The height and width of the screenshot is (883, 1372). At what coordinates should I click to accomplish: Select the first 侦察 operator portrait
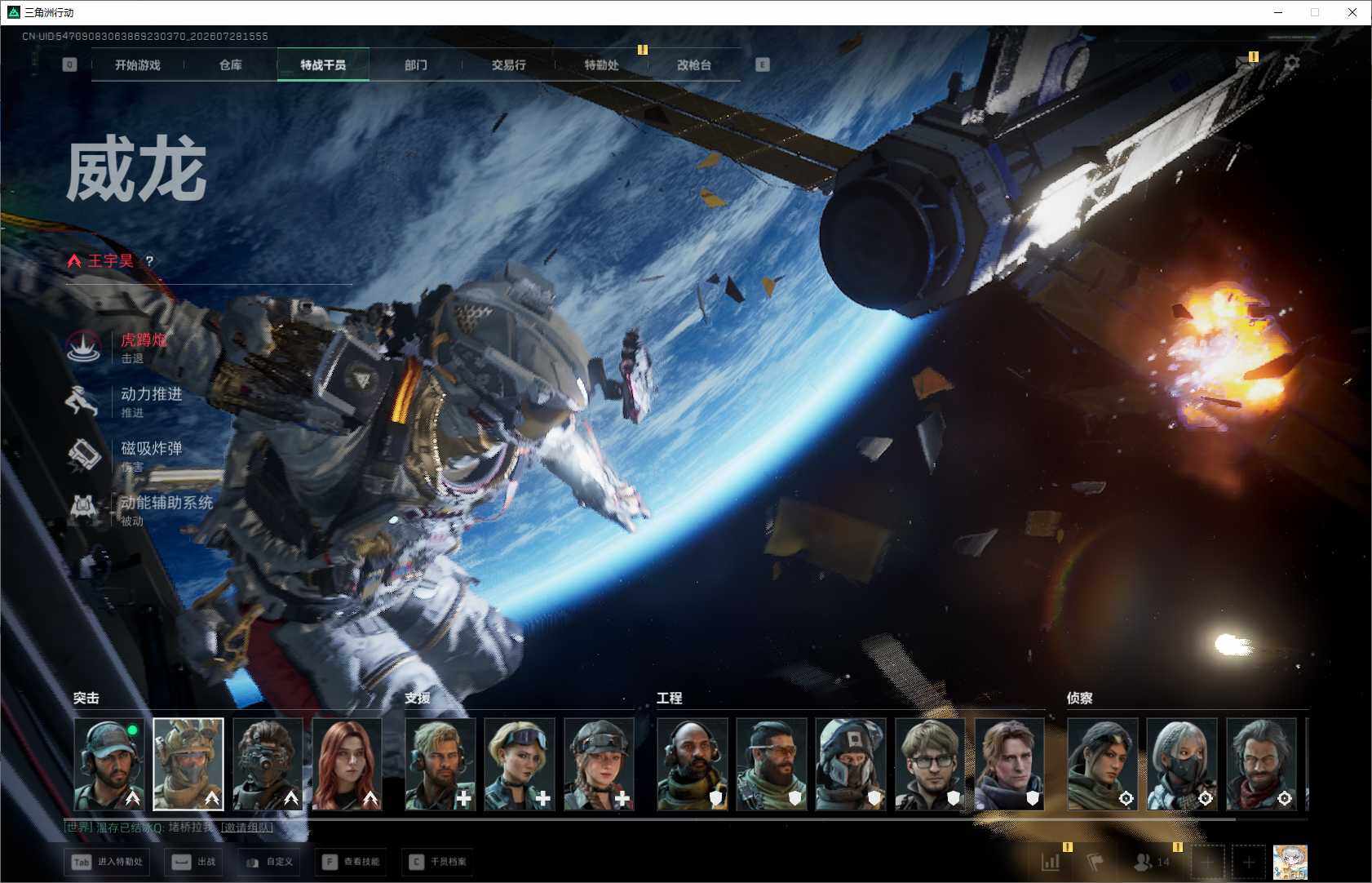pyautogui.click(x=1103, y=765)
